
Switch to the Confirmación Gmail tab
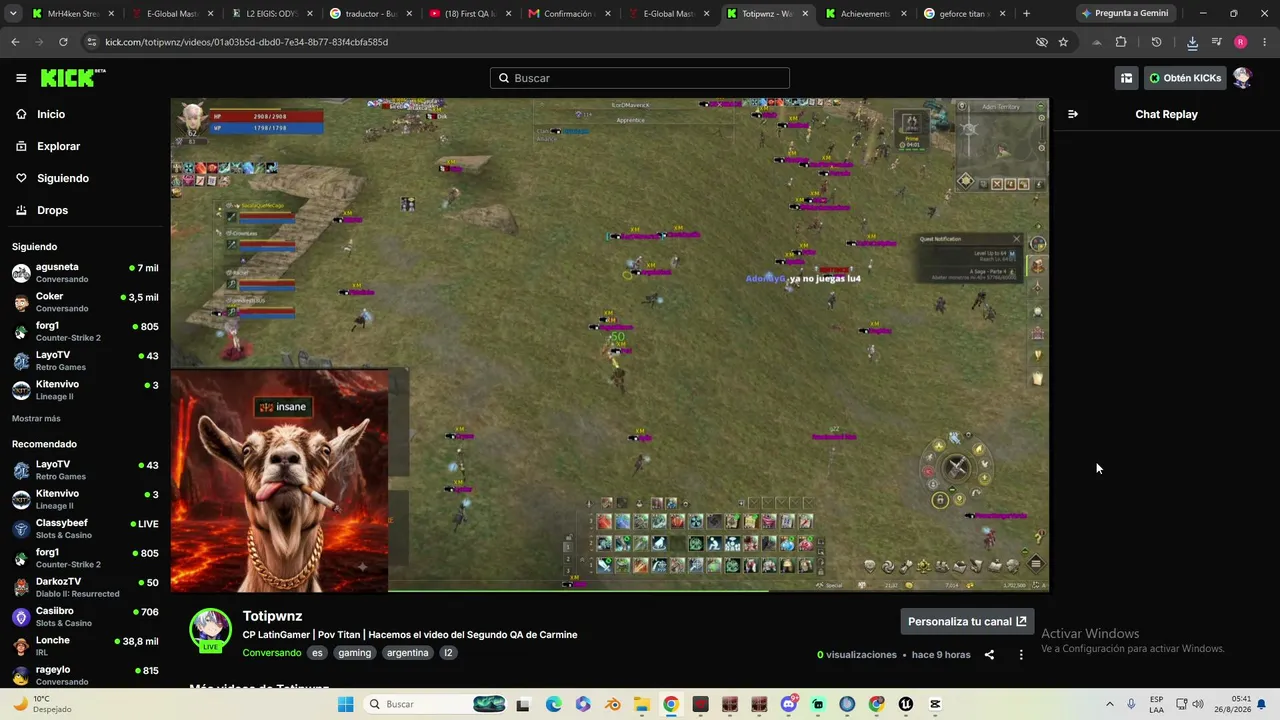tap(567, 14)
